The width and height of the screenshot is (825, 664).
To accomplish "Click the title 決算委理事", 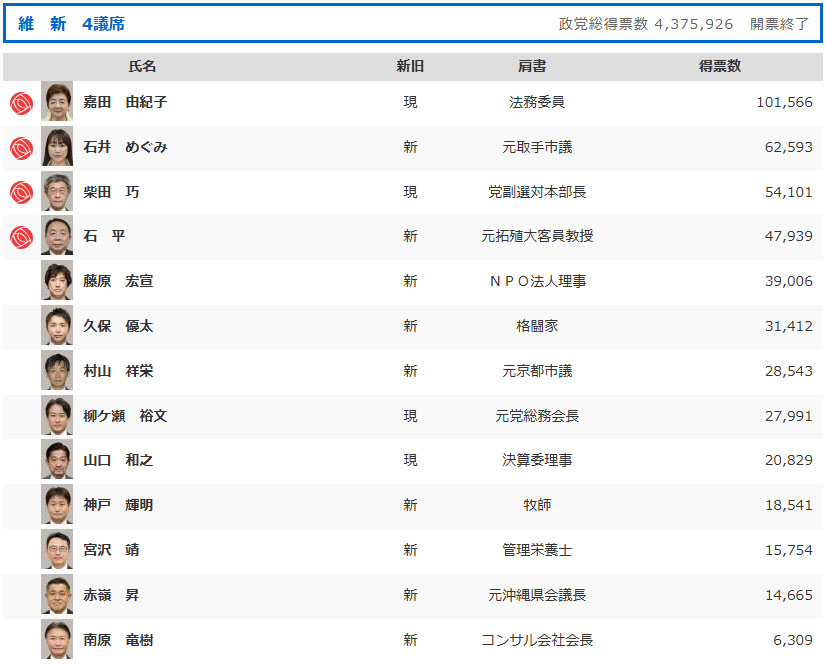I will pos(537,460).
